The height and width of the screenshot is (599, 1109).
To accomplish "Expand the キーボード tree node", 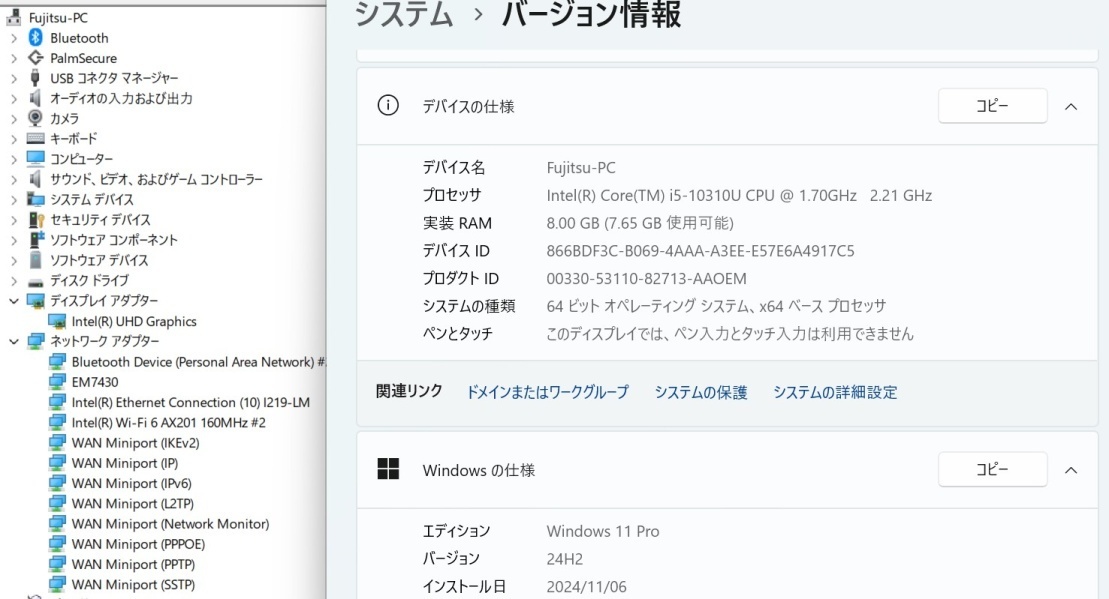I will click(14, 139).
